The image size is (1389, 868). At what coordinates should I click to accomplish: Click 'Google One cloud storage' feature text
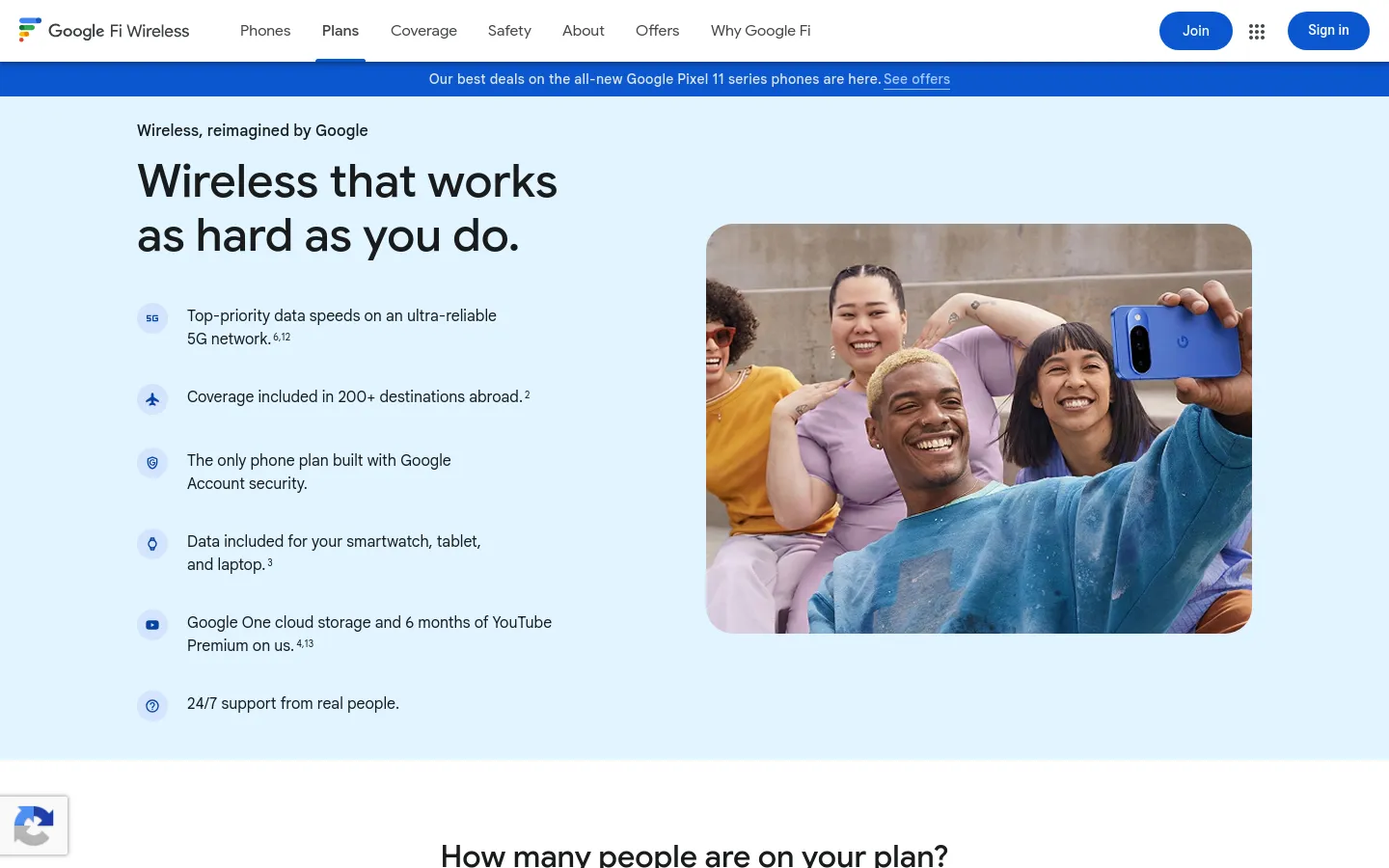[369, 634]
